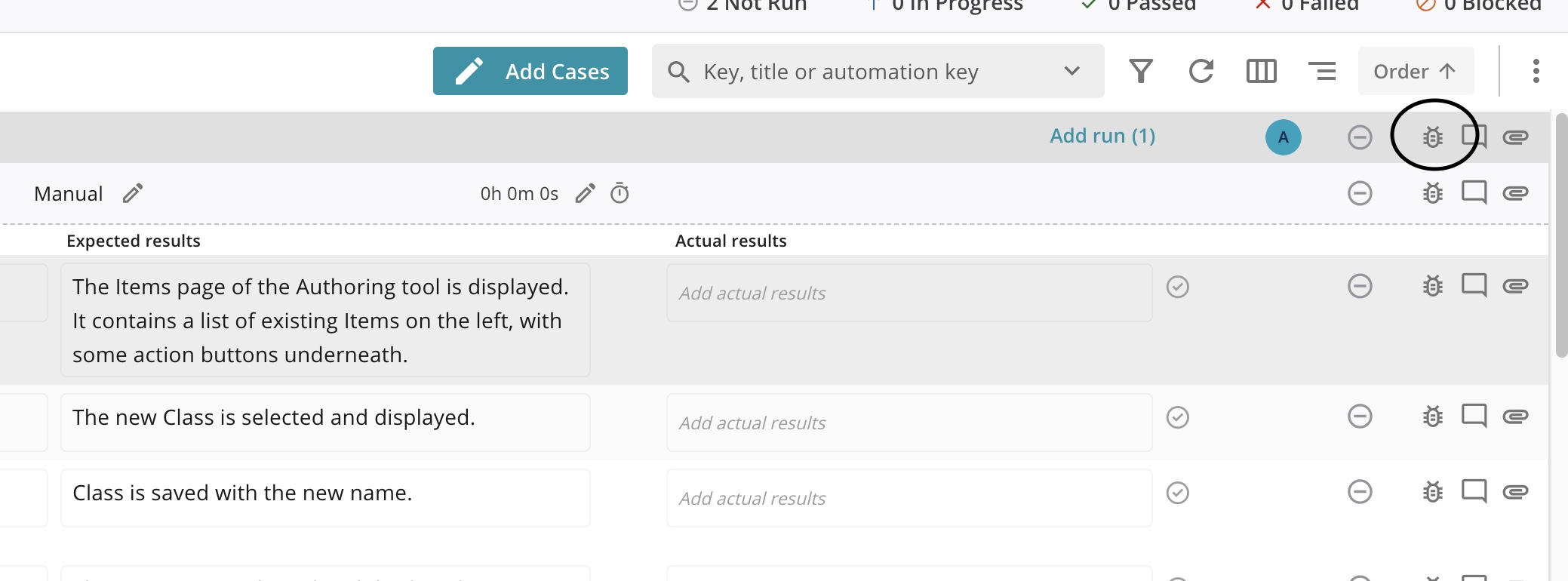The image size is (1568, 581).
Task: Edit the 0h 0m 0s duration
Action: tap(585, 194)
